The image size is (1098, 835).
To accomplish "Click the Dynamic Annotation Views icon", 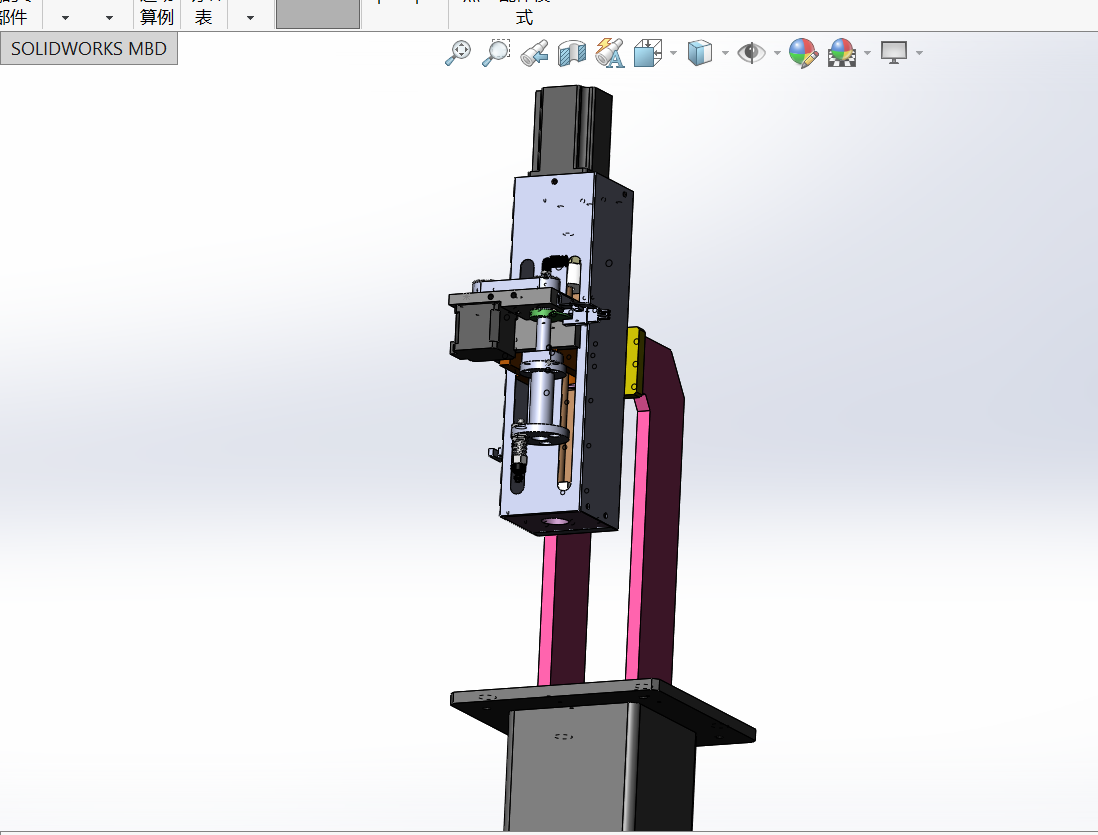I will tap(609, 53).
